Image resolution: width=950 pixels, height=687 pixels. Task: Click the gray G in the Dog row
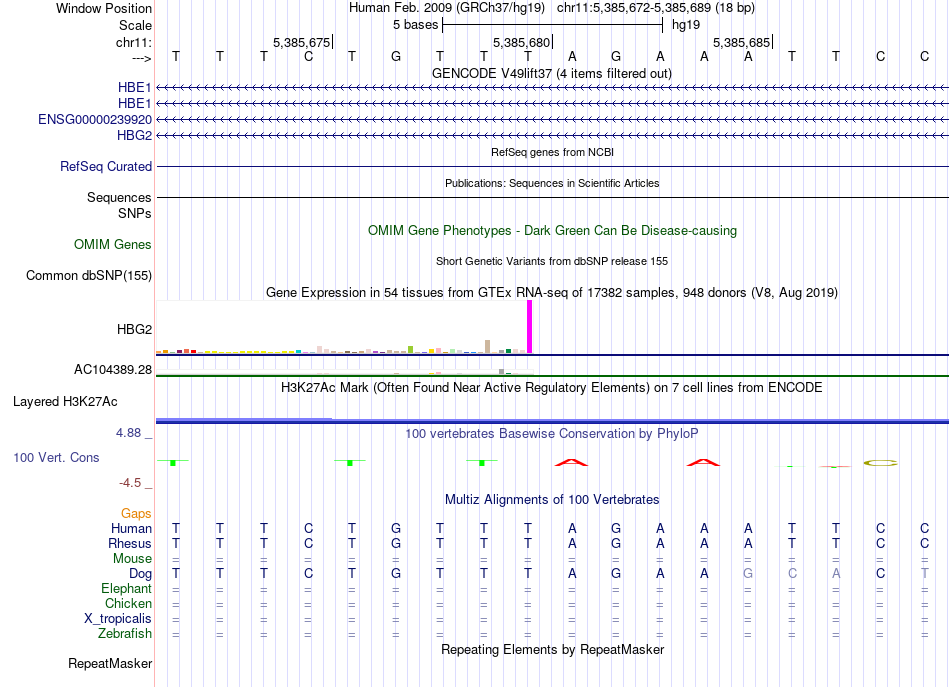[748, 573]
